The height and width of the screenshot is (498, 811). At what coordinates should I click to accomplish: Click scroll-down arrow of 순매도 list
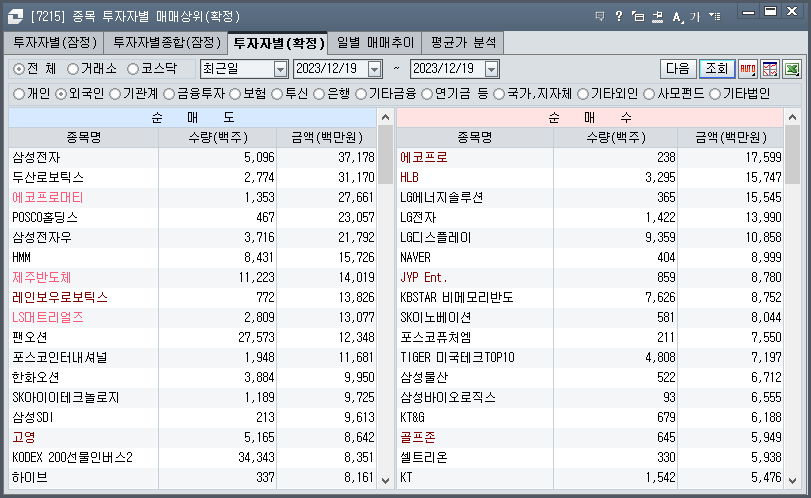pyautogui.click(x=385, y=480)
